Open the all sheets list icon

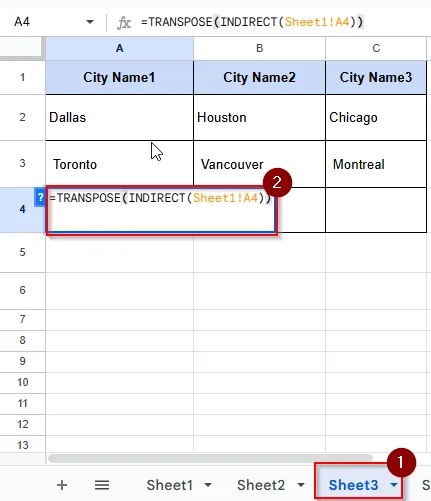(x=102, y=485)
